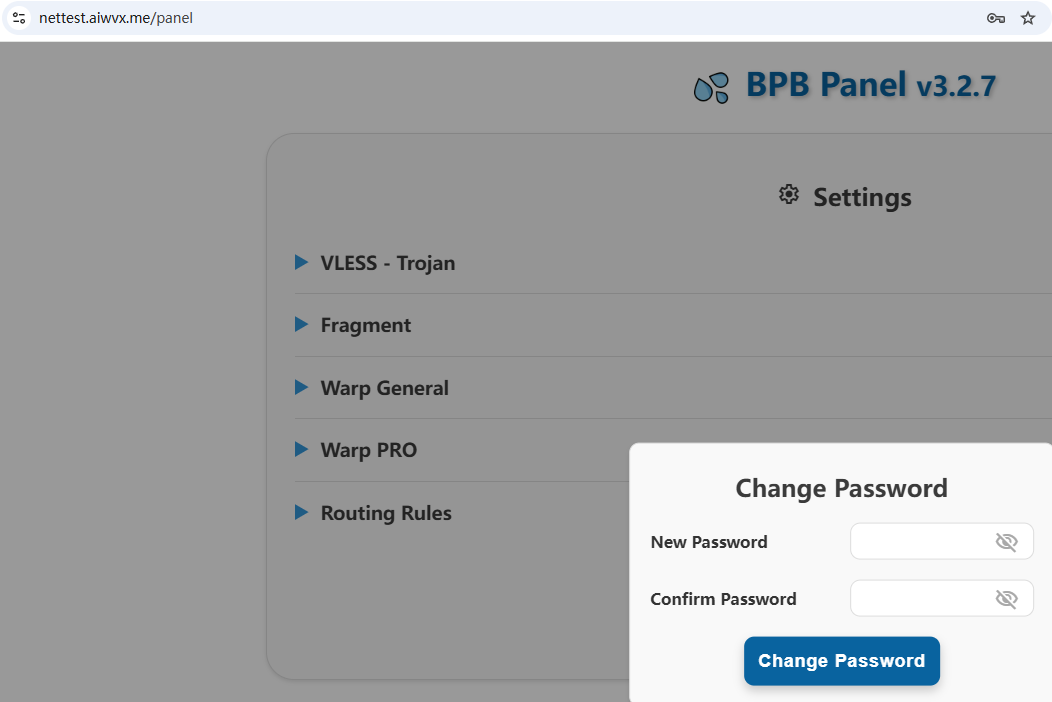Select the URL in the address bar
The height and width of the screenshot is (702, 1052).
click(115, 18)
